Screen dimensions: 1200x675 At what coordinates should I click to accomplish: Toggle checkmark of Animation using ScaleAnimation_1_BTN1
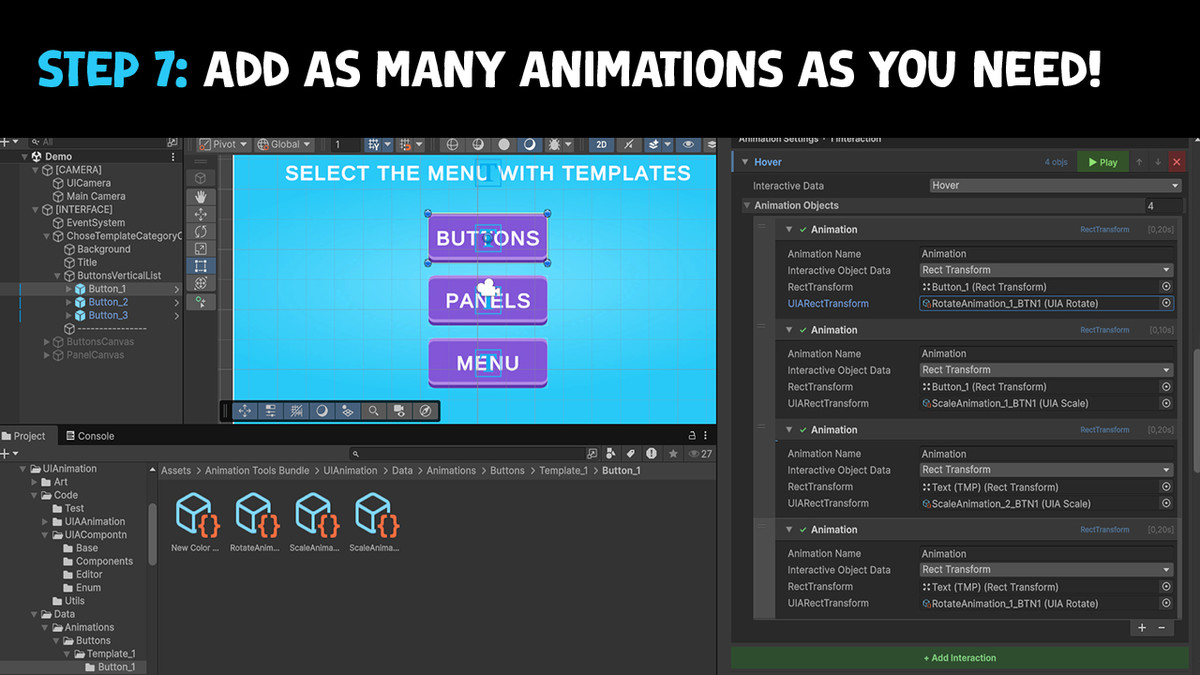pyautogui.click(x=803, y=330)
